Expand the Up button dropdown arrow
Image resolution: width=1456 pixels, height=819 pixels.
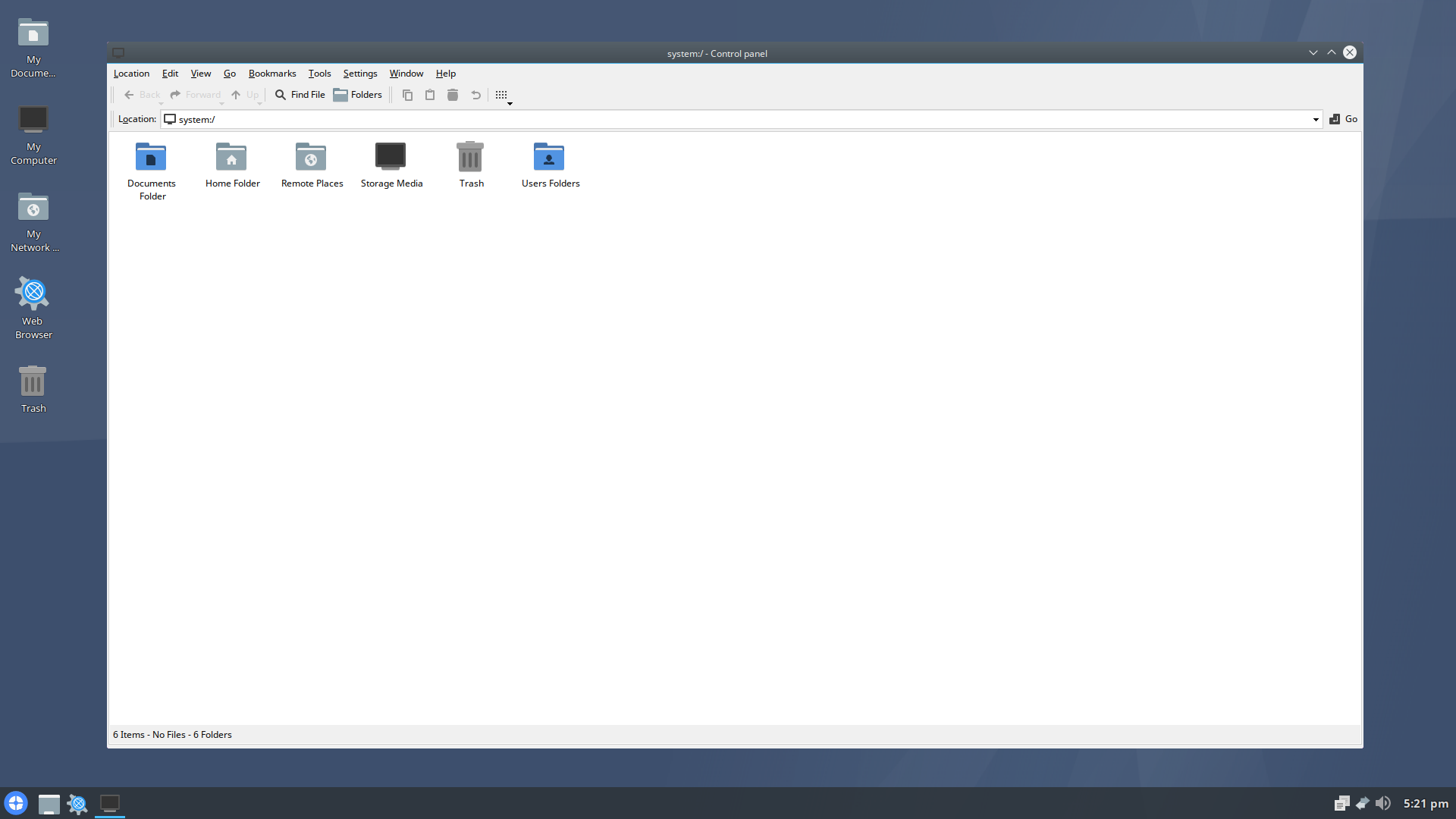coord(259,103)
